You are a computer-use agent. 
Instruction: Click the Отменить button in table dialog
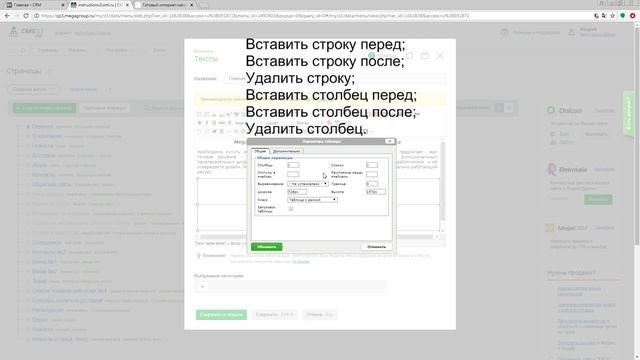click(376, 247)
